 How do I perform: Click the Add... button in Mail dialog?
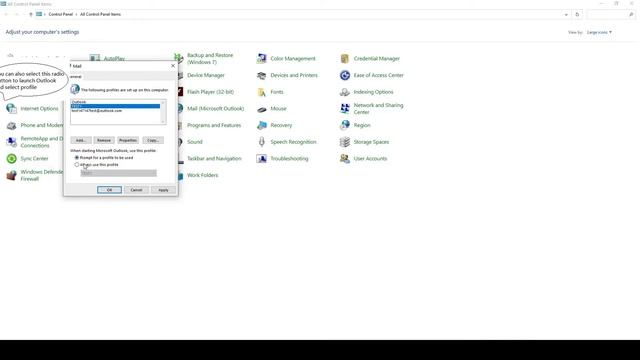(81, 140)
